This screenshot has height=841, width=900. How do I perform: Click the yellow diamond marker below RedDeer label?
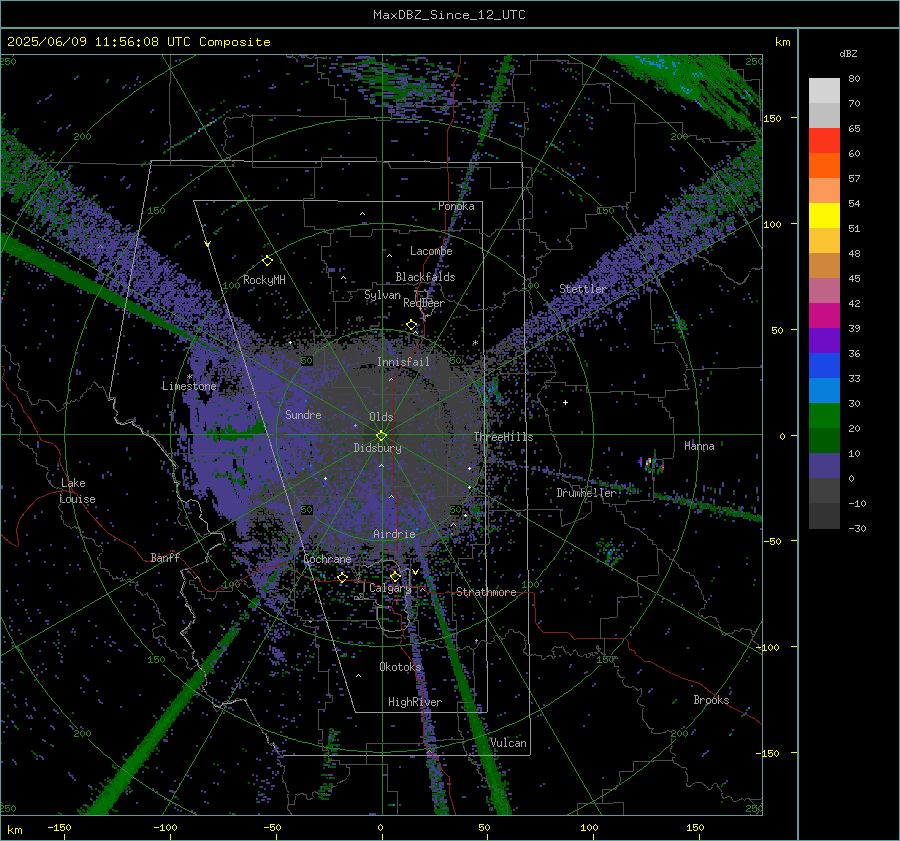click(x=411, y=325)
